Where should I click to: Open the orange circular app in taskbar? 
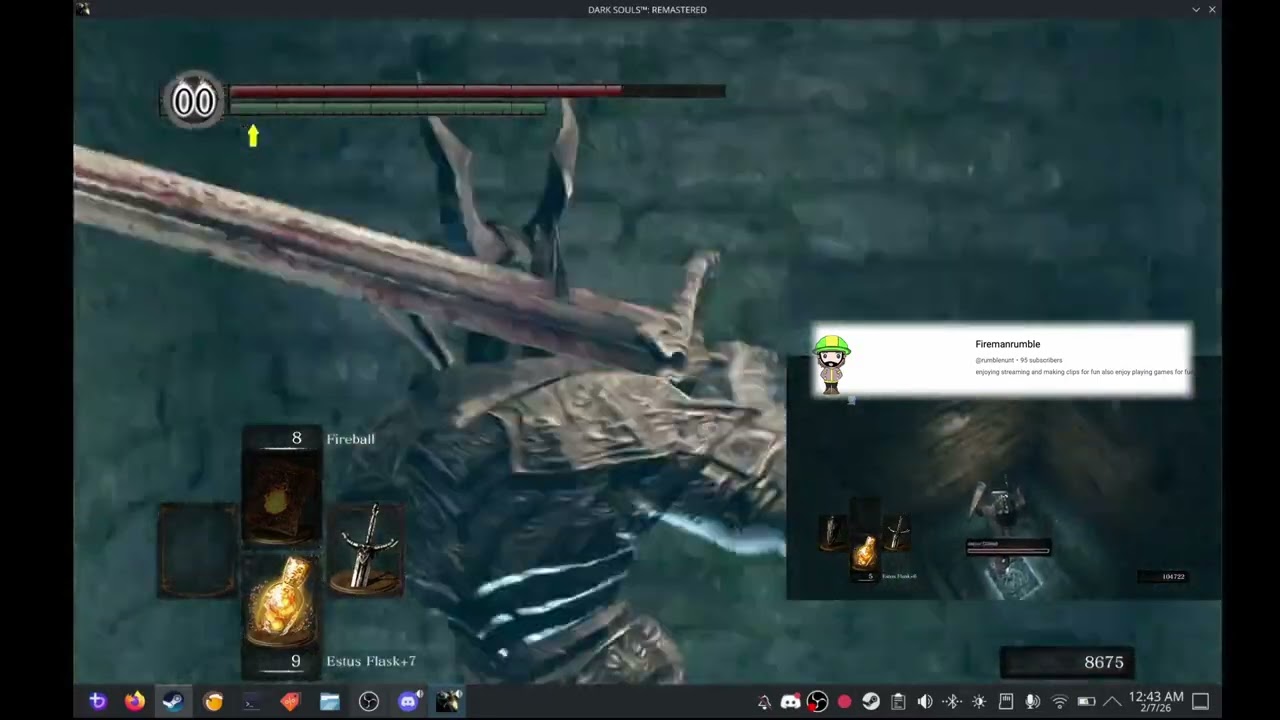click(x=213, y=701)
